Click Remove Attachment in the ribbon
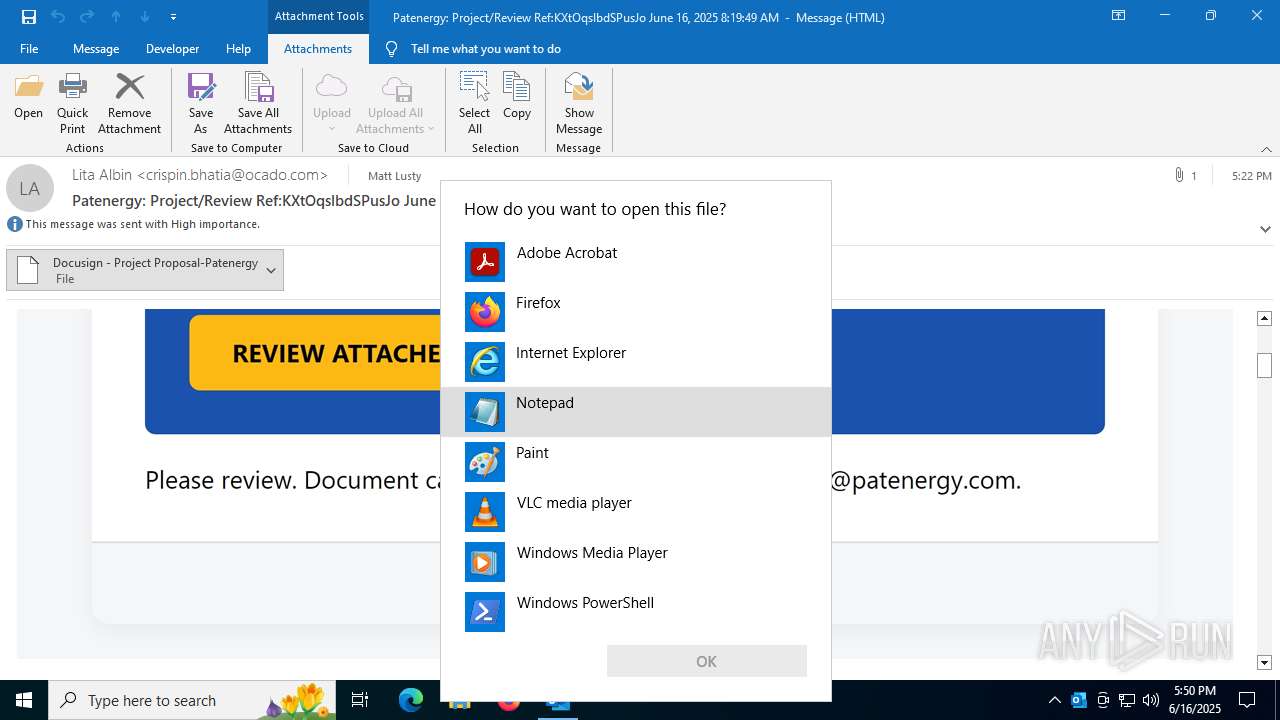 point(130,103)
